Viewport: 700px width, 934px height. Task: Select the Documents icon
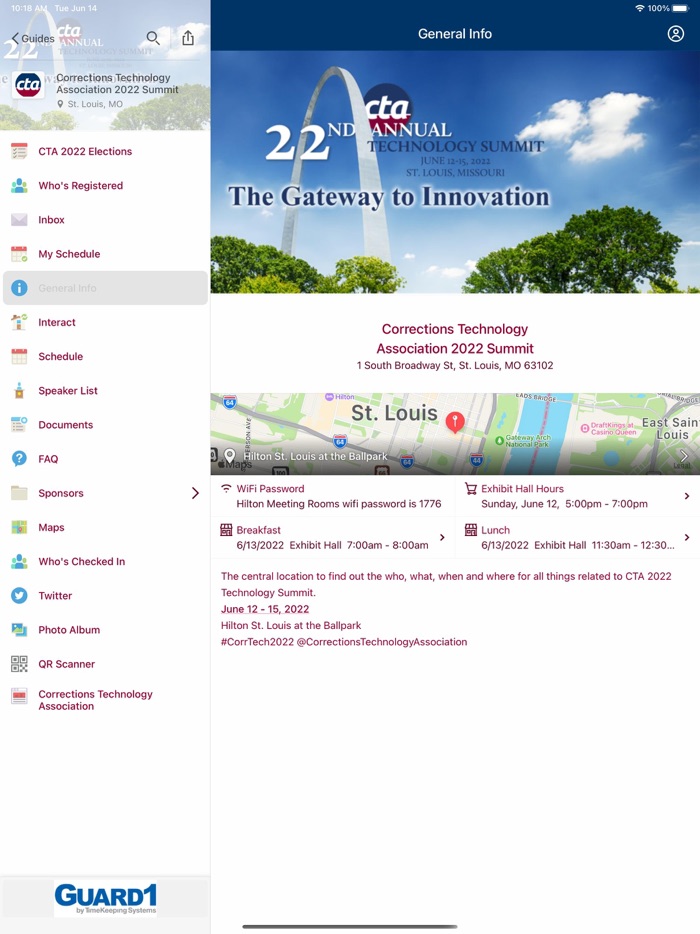coord(19,425)
